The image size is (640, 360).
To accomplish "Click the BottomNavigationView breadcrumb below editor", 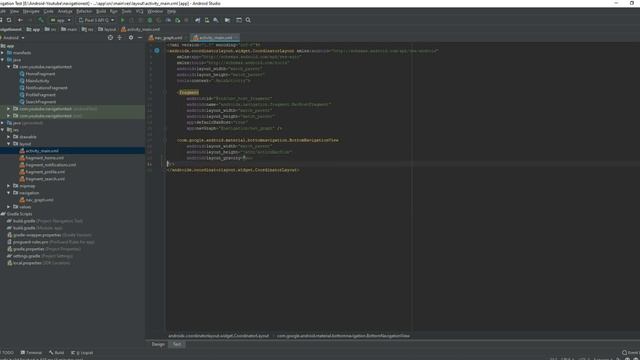I will [x=343, y=336].
